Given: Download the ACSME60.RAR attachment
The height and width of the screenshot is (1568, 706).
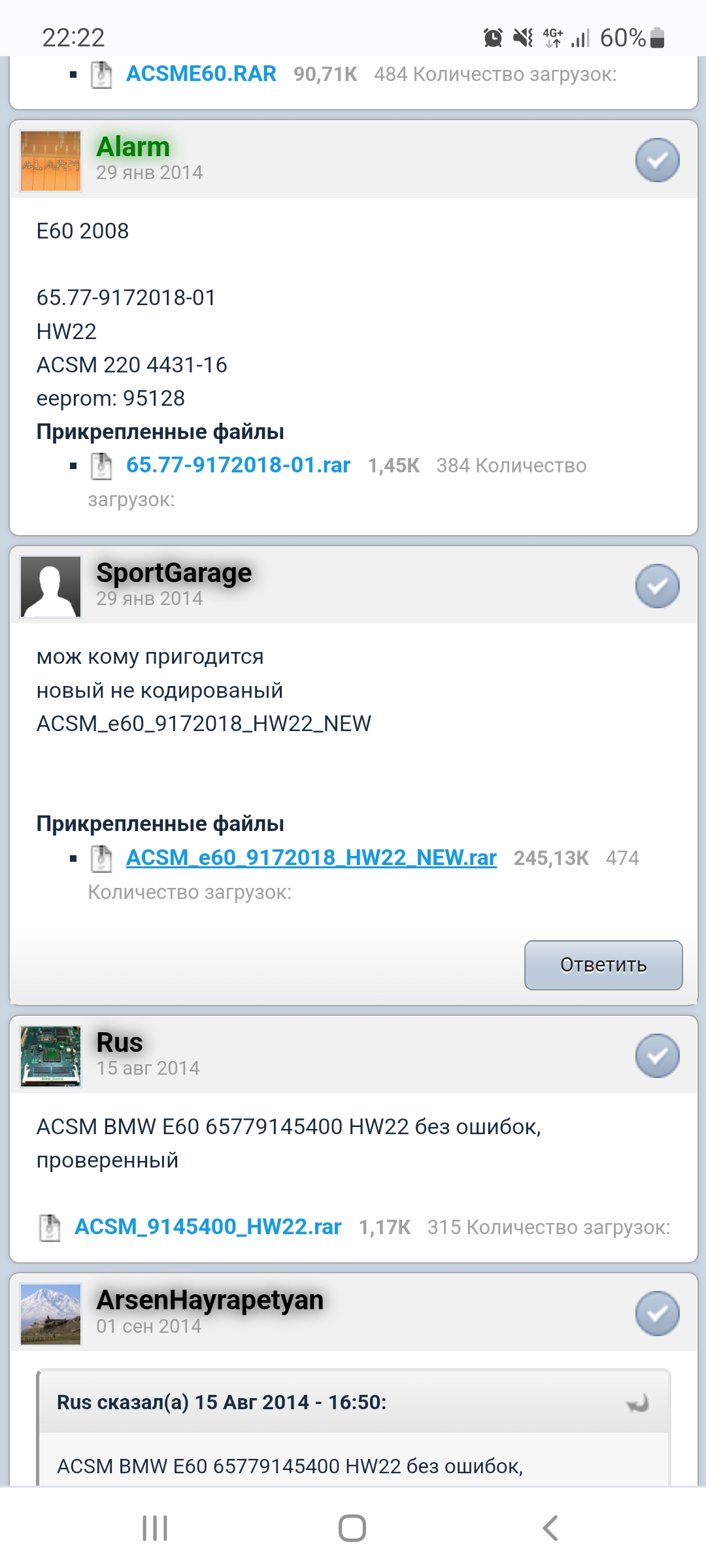Looking at the screenshot, I should coord(201,74).
